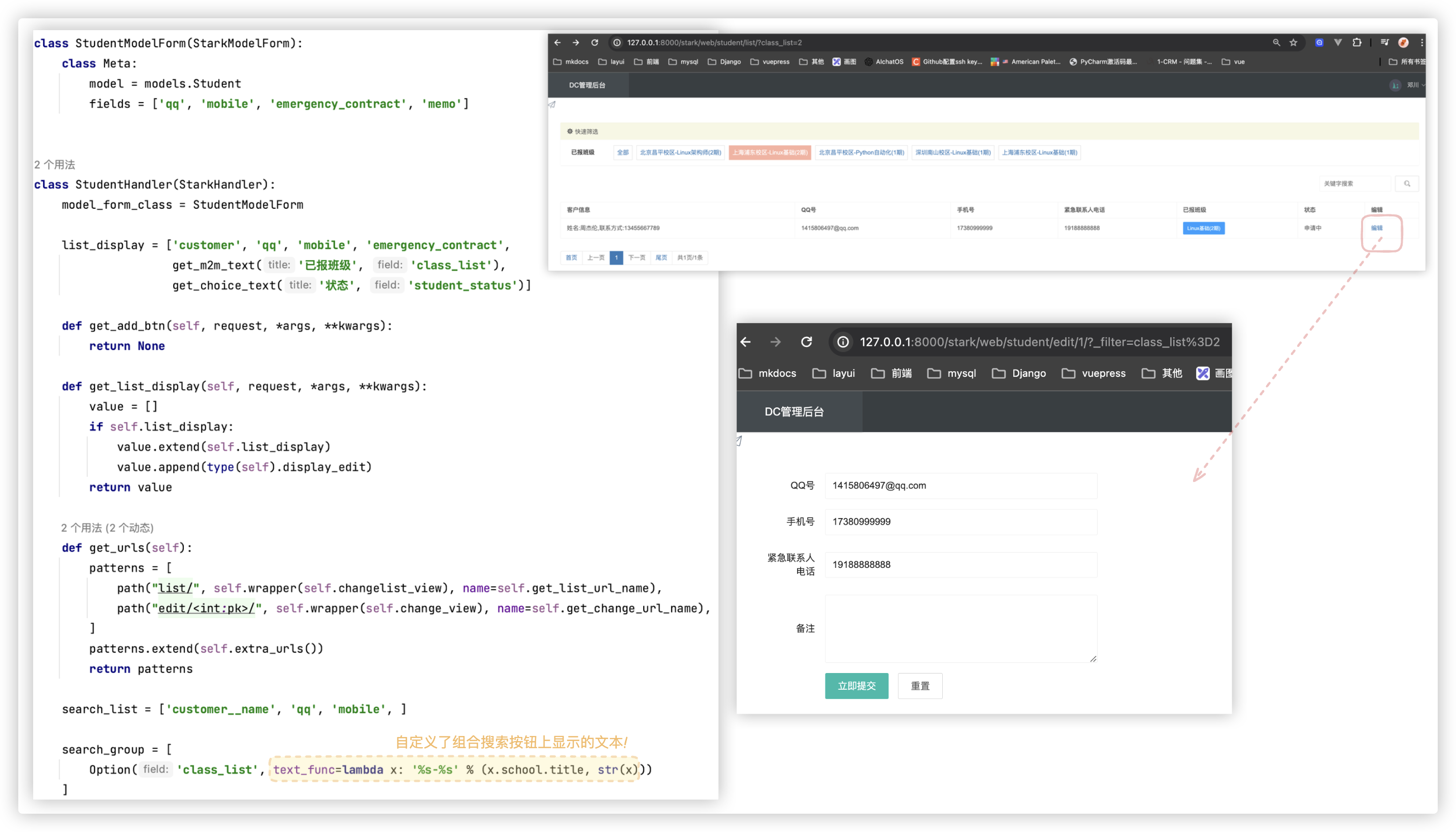Open the vuepress bookmark folder in top browser
Screen dimensions: 1456x832
(x=770, y=62)
